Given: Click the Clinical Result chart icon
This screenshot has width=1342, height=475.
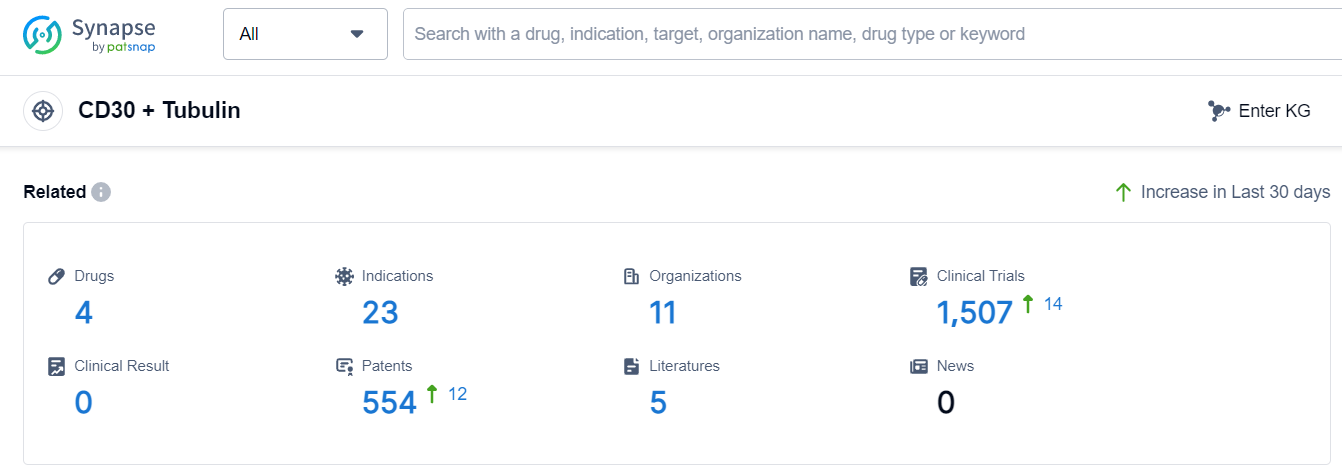Looking at the screenshot, I should click(x=57, y=366).
